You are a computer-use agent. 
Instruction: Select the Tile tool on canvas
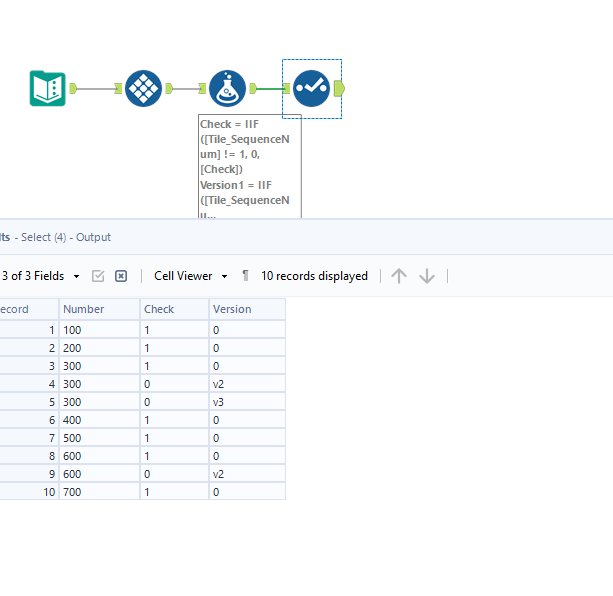click(x=143, y=88)
